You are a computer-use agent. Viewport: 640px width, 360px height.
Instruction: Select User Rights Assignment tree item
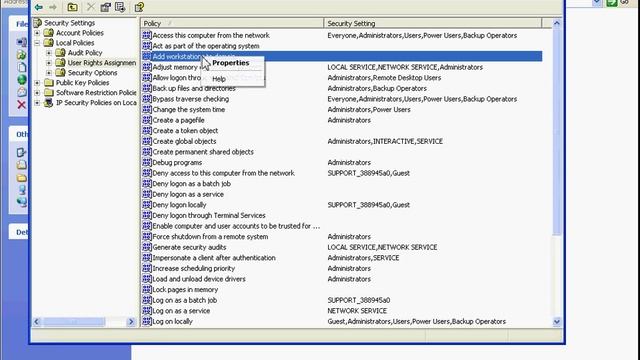click(x=102, y=62)
